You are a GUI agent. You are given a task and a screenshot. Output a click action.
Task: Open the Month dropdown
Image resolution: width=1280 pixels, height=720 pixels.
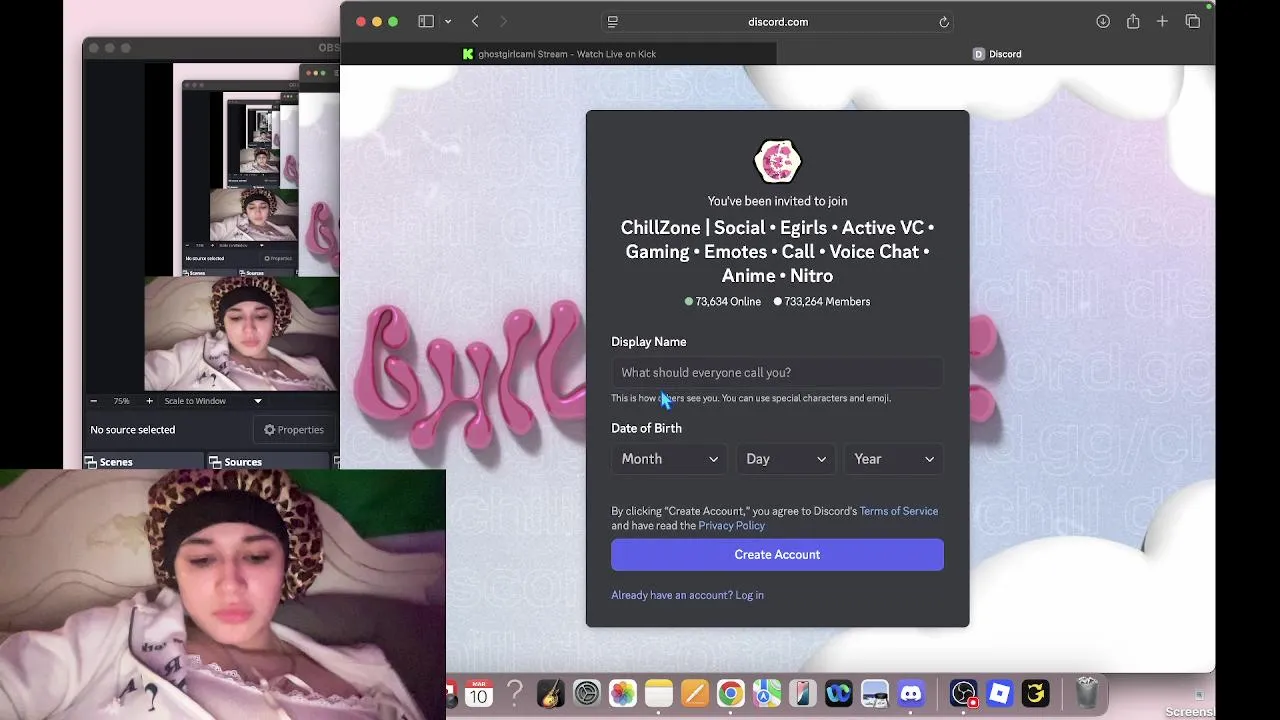(669, 459)
